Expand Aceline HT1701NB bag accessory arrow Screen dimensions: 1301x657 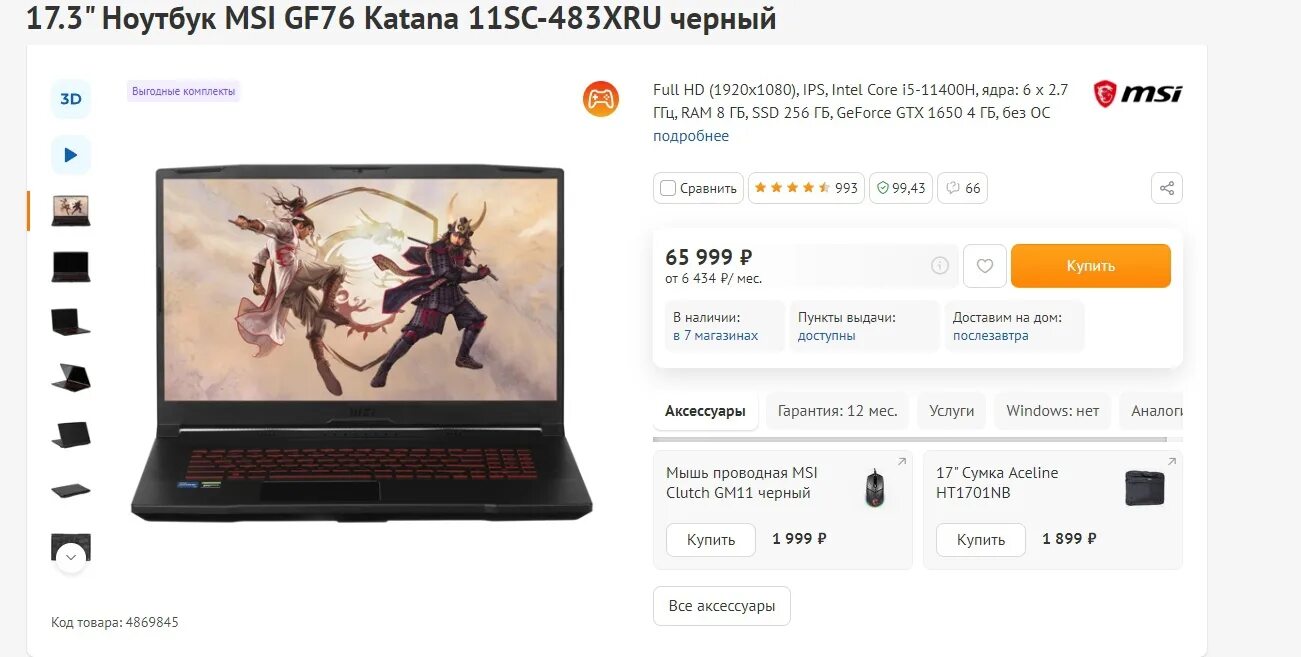coord(1171,462)
